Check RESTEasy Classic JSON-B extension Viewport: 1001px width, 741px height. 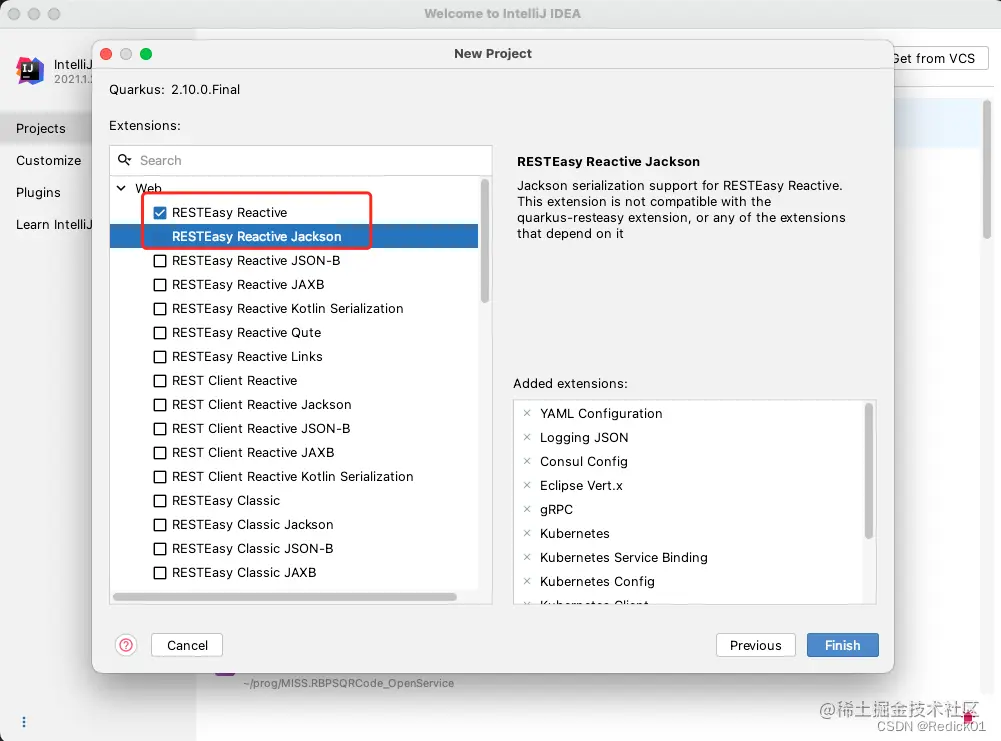(x=160, y=549)
